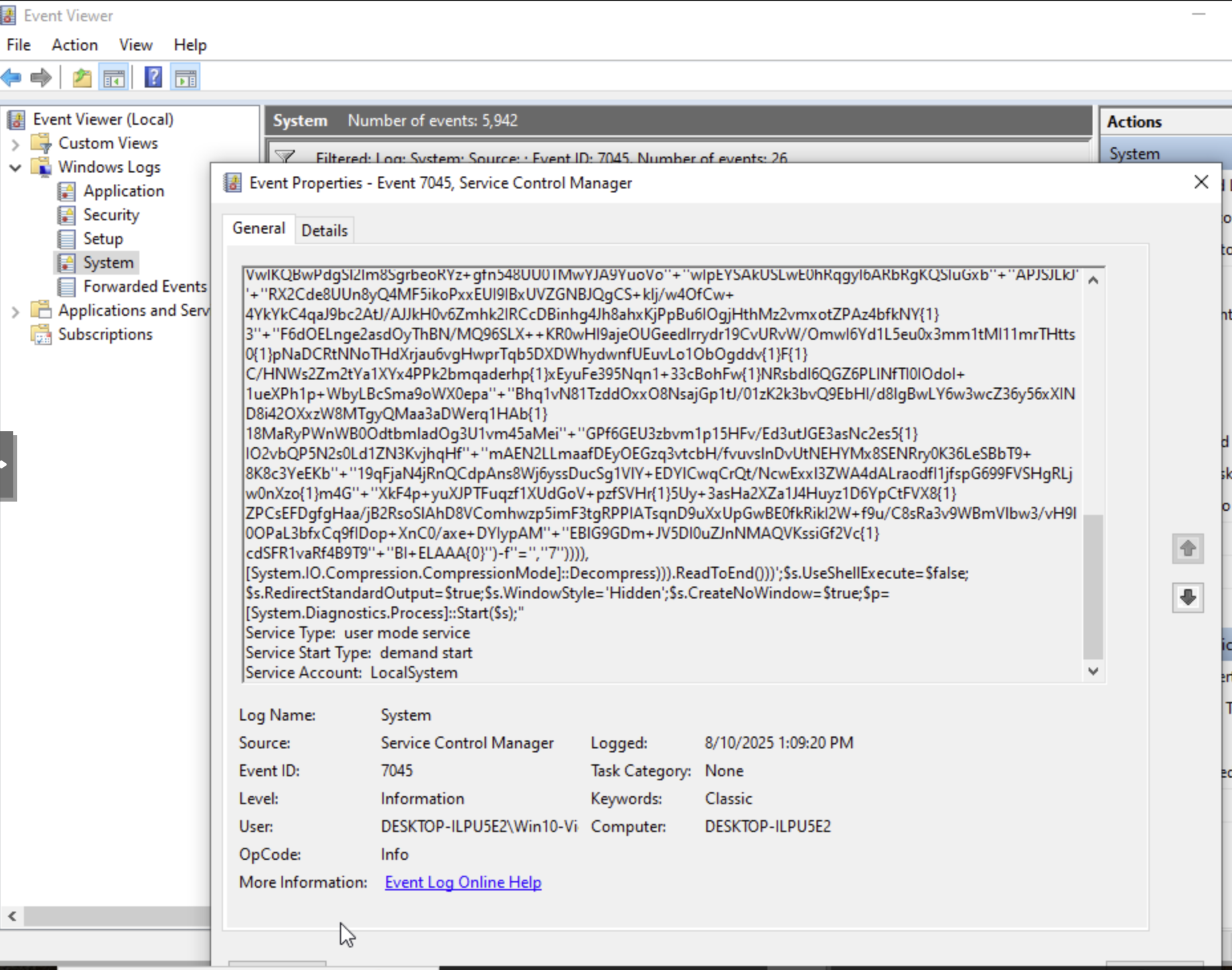Click the System heading in Actions pane
This screenshot has height=970, width=1232.
(1165, 154)
